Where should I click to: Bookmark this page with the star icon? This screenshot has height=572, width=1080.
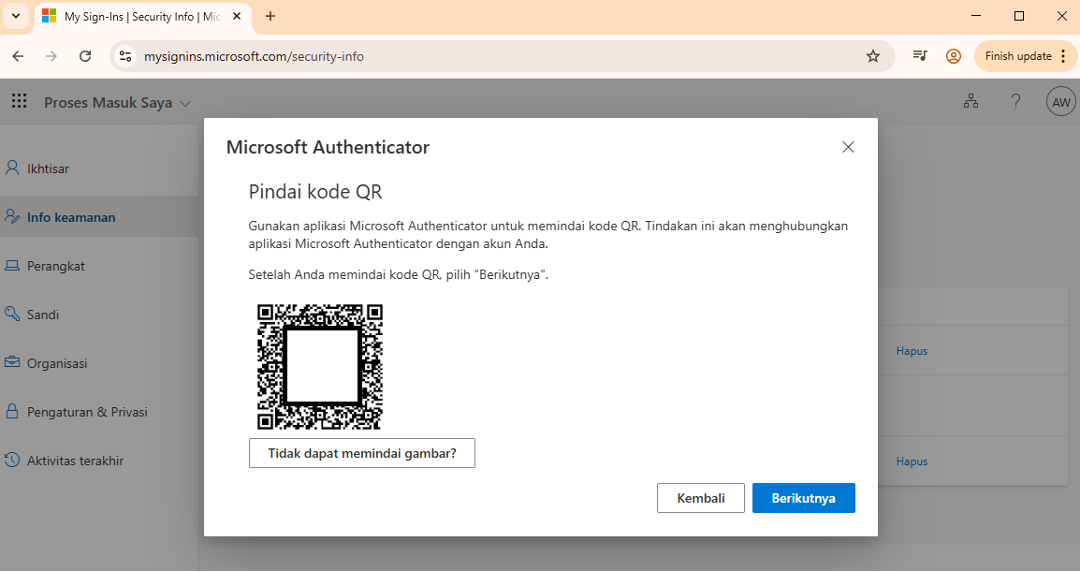tap(873, 56)
